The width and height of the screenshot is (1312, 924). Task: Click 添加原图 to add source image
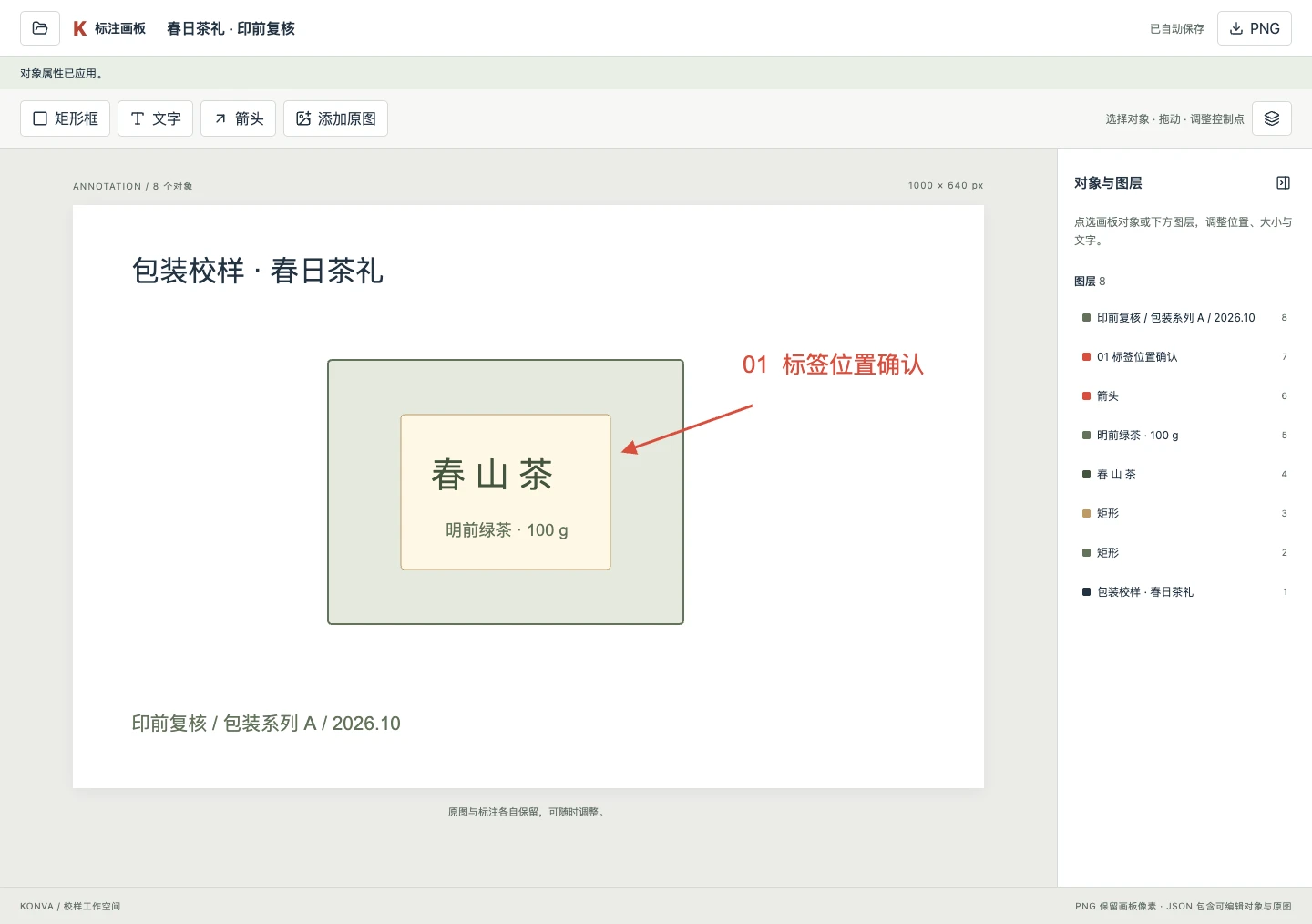click(336, 118)
